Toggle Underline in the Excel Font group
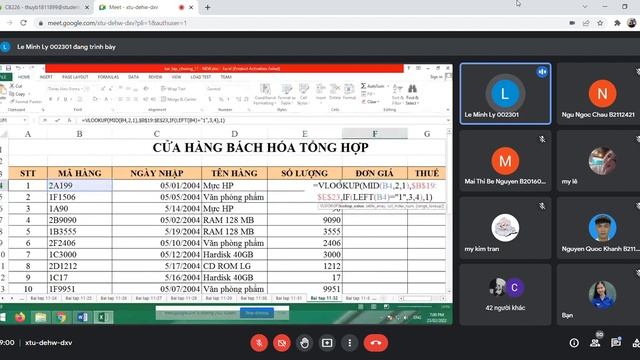640x360 pixels. coord(65,99)
